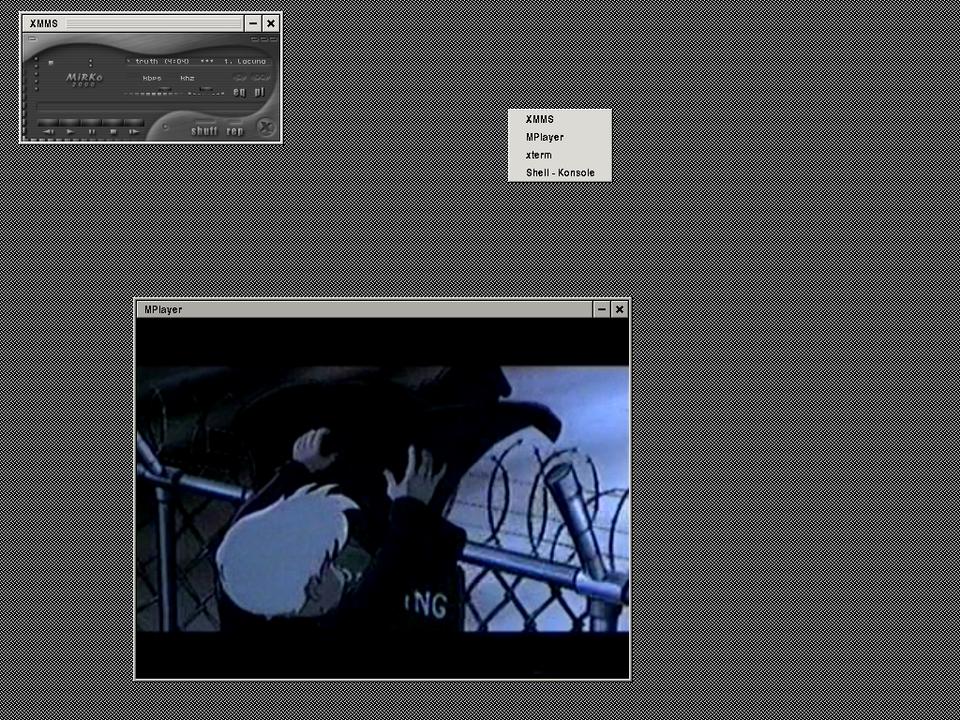Screen dimensions: 960x720
Task: Click the round XMMS logo icon
Action: 265,127
